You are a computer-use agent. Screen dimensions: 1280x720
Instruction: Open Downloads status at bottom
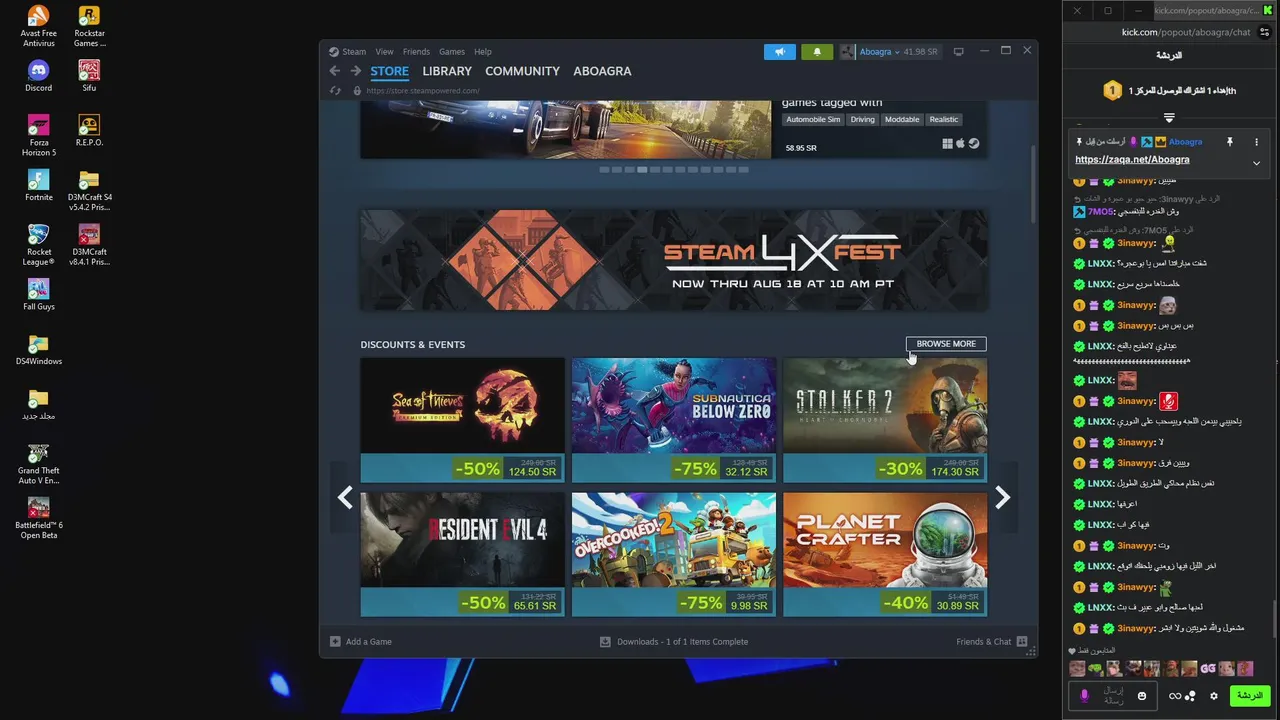click(x=674, y=642)
